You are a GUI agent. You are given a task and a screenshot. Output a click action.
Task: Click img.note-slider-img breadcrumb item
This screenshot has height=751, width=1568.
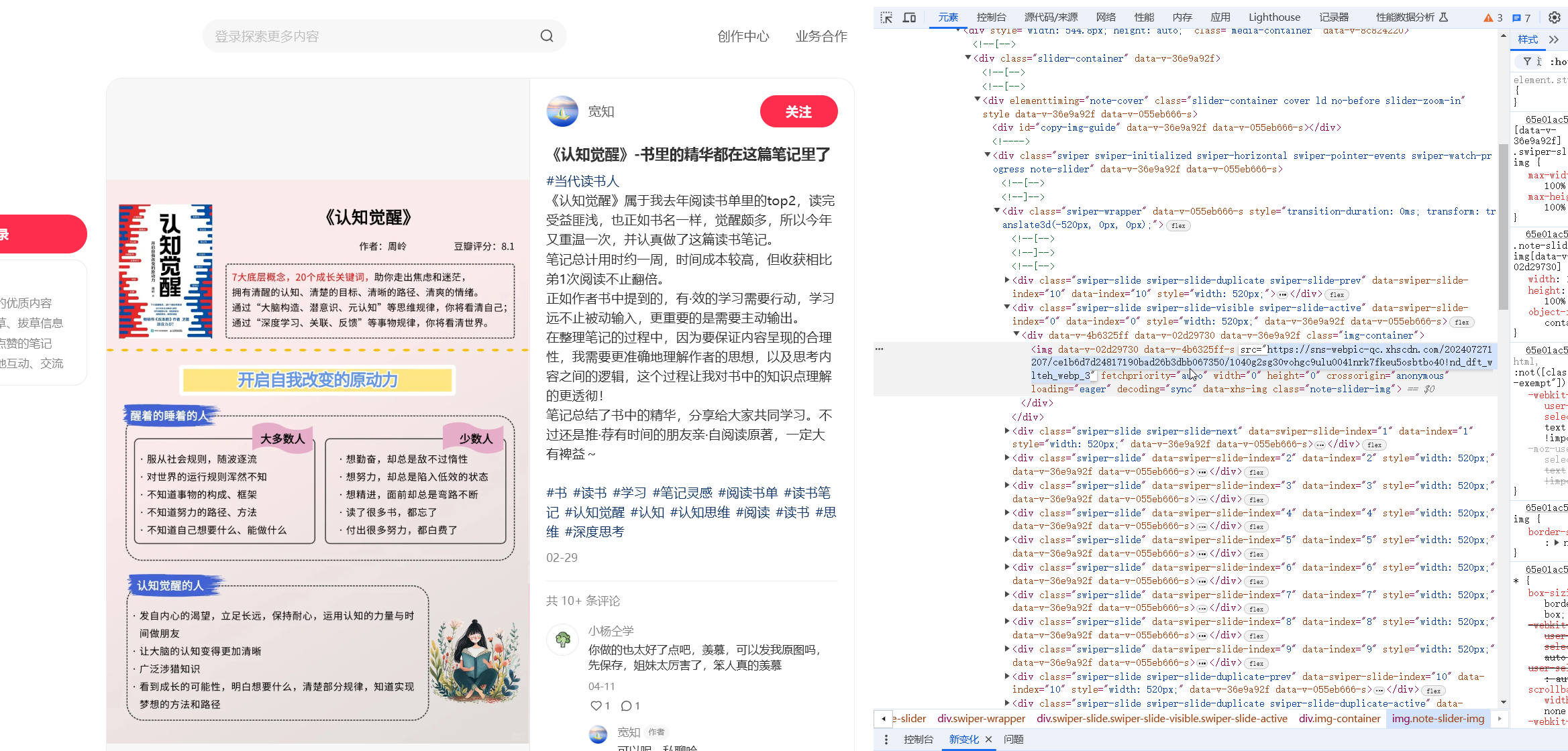[x=1438, y=719]
